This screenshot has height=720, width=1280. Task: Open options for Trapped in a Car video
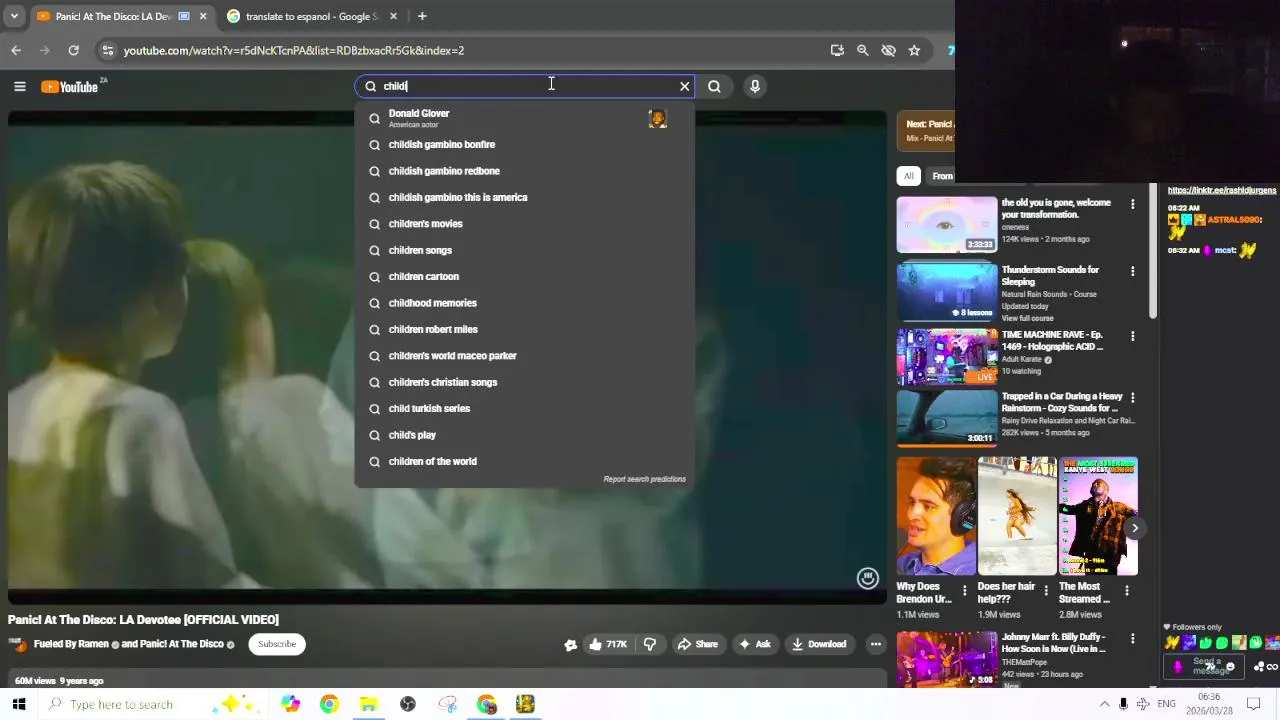[x=1132, y=398]
